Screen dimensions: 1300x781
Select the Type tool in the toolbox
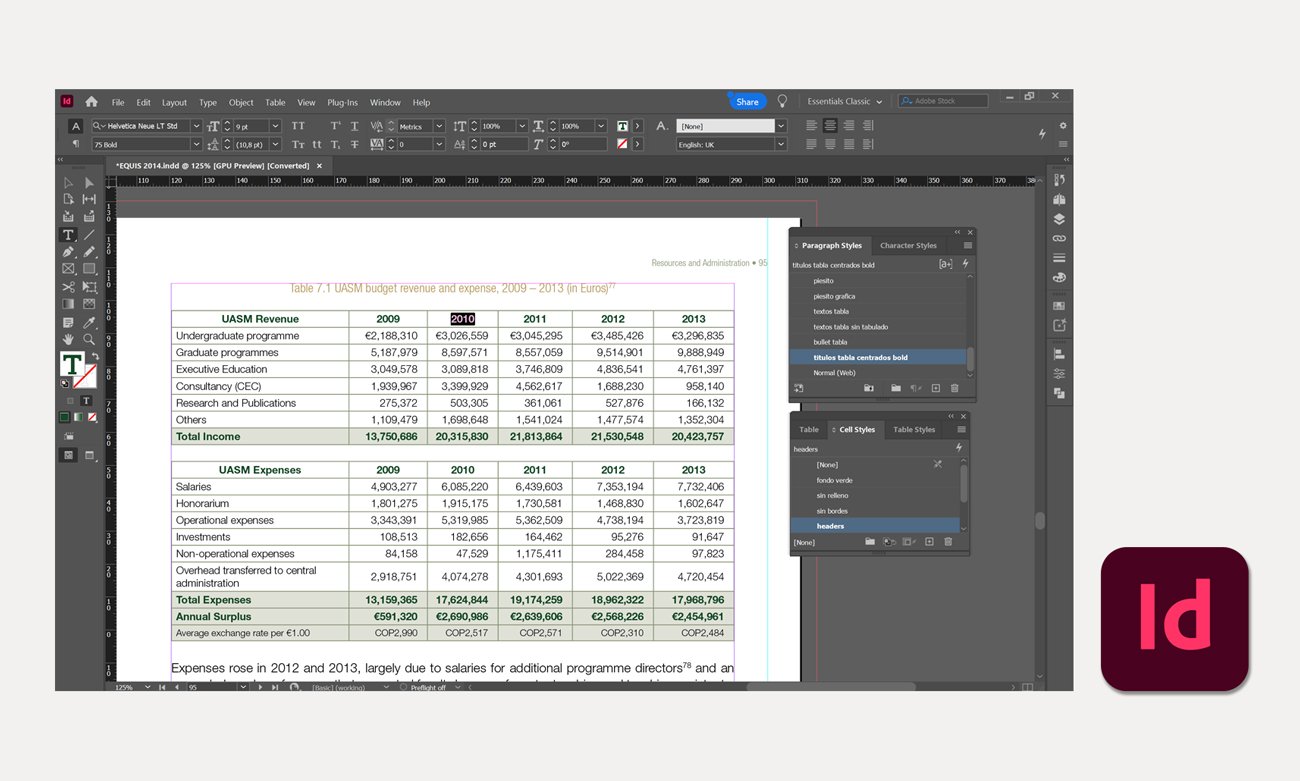coord(68,235)
